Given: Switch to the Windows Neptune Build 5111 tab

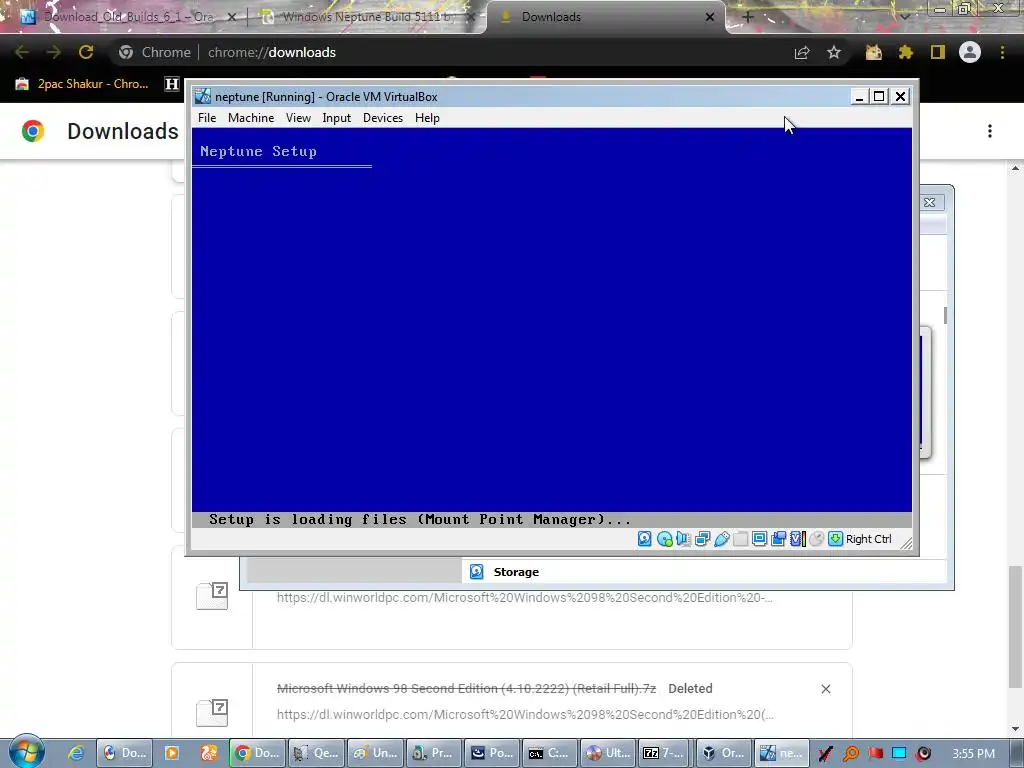Looking at the screenshot, I should (x=367, y=17).
